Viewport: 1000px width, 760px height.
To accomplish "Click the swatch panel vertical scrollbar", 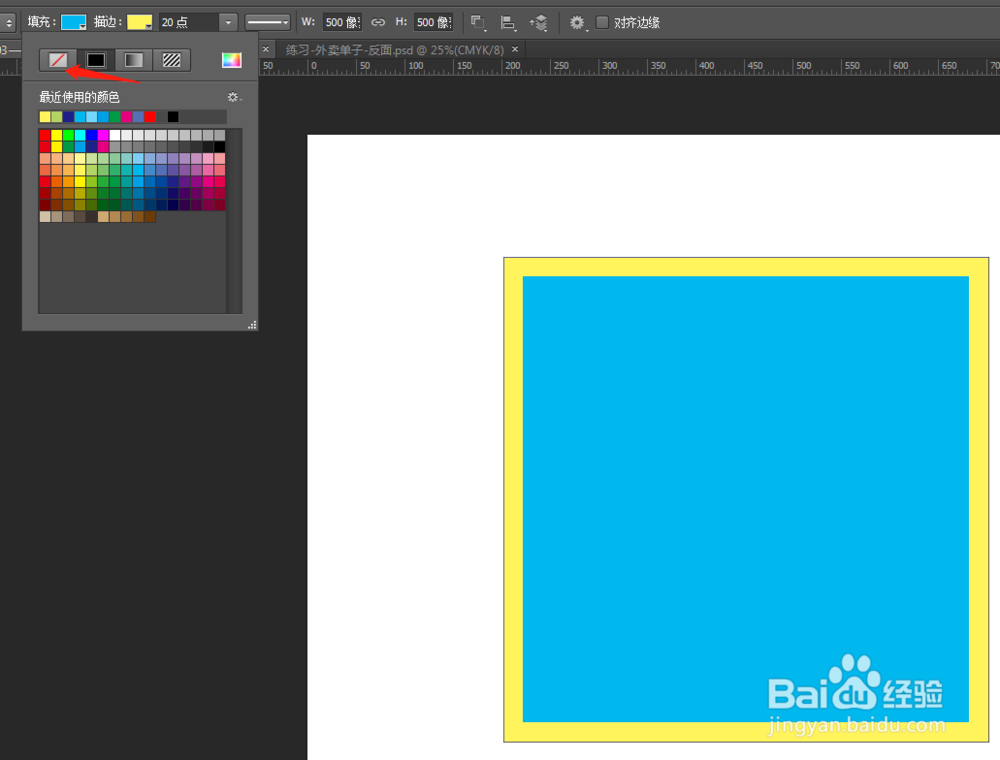I will click(235, 221).
